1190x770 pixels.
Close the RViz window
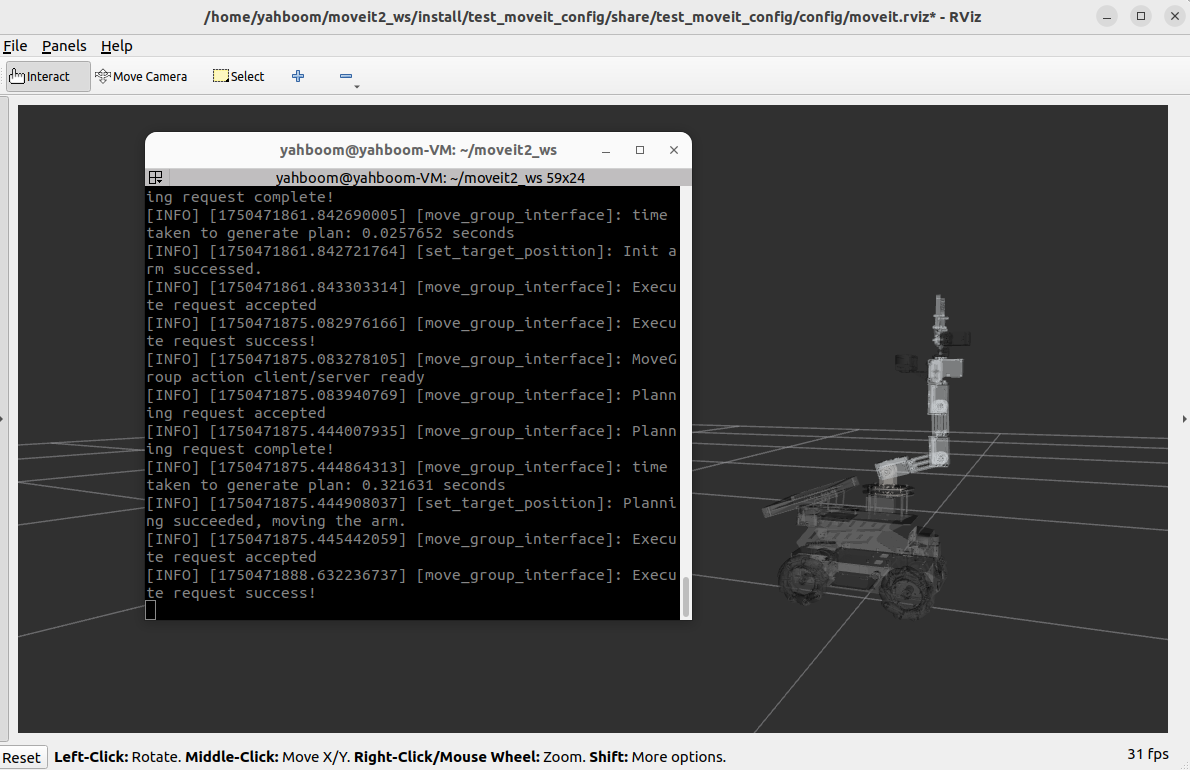pyautogui.click(x=1175, y=16)
